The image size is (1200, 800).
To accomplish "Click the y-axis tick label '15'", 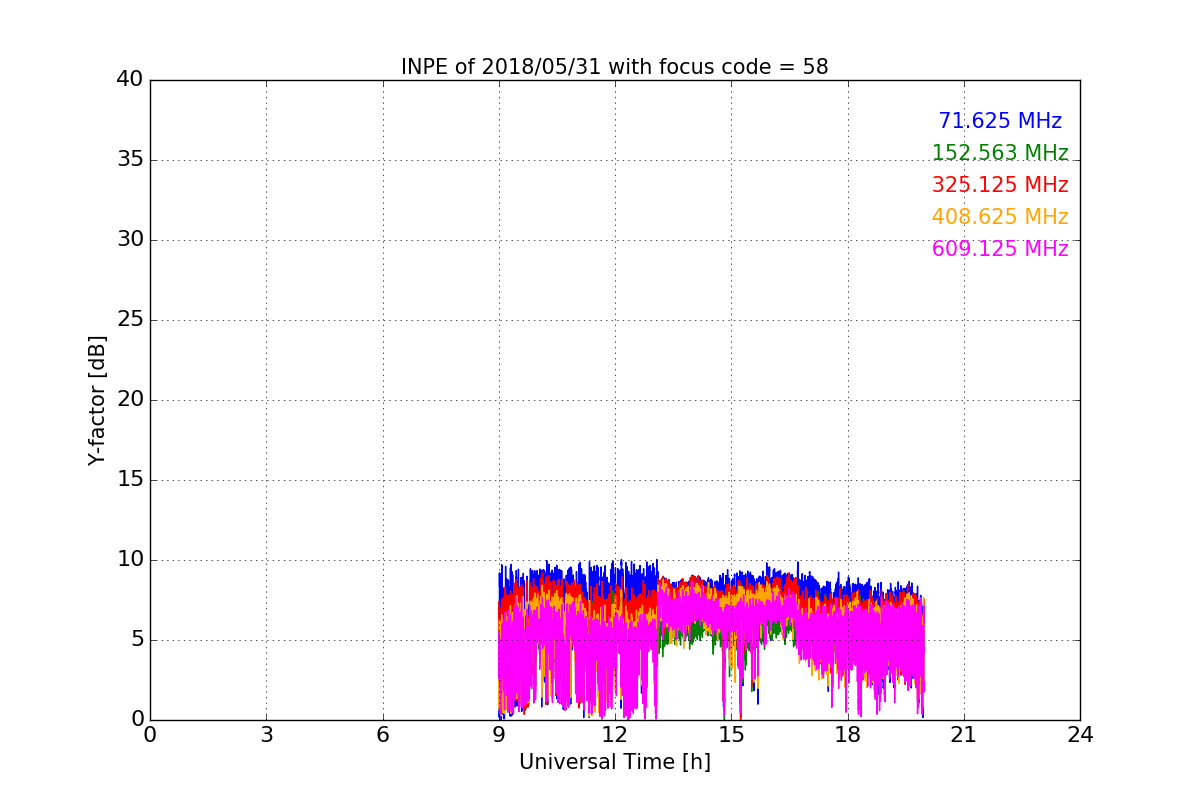I will pos(130,480).
